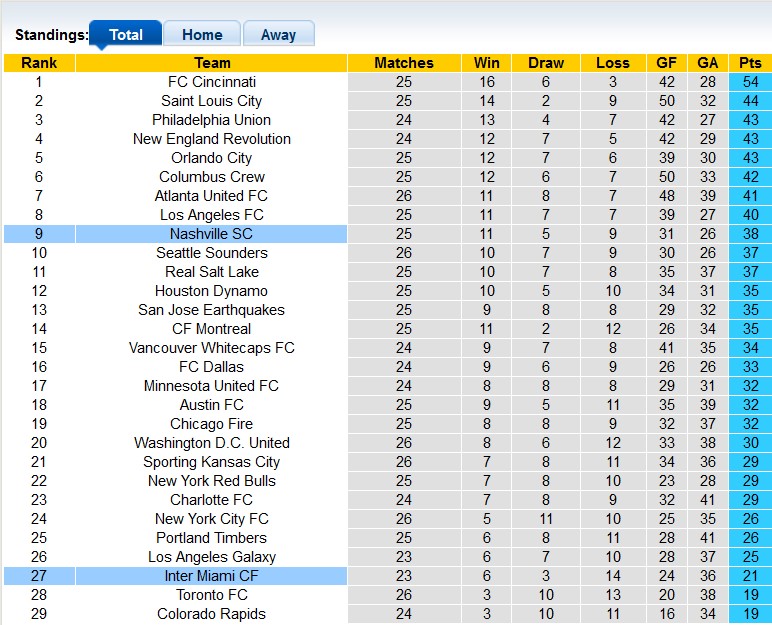
Task: Switch to the Total standings tab
Action: coord(125,34)
